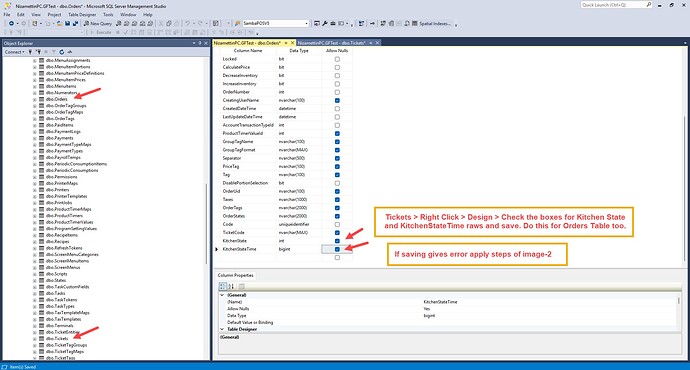690x370 pixels.
Task: Click the wrench properties icon in toolbar
Action: tap(325, 23)
